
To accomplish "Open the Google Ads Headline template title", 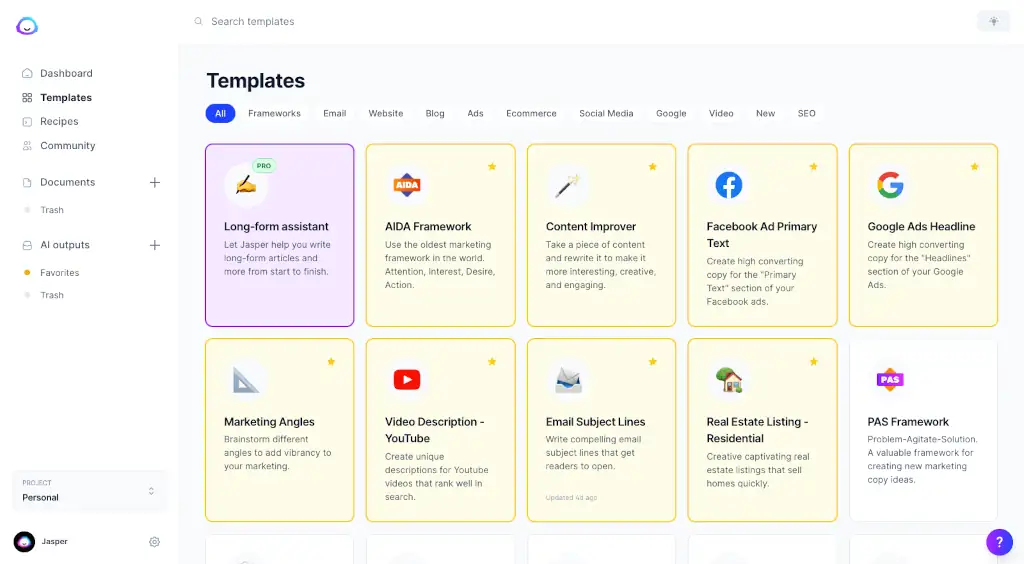I will (x=921, y=227).
